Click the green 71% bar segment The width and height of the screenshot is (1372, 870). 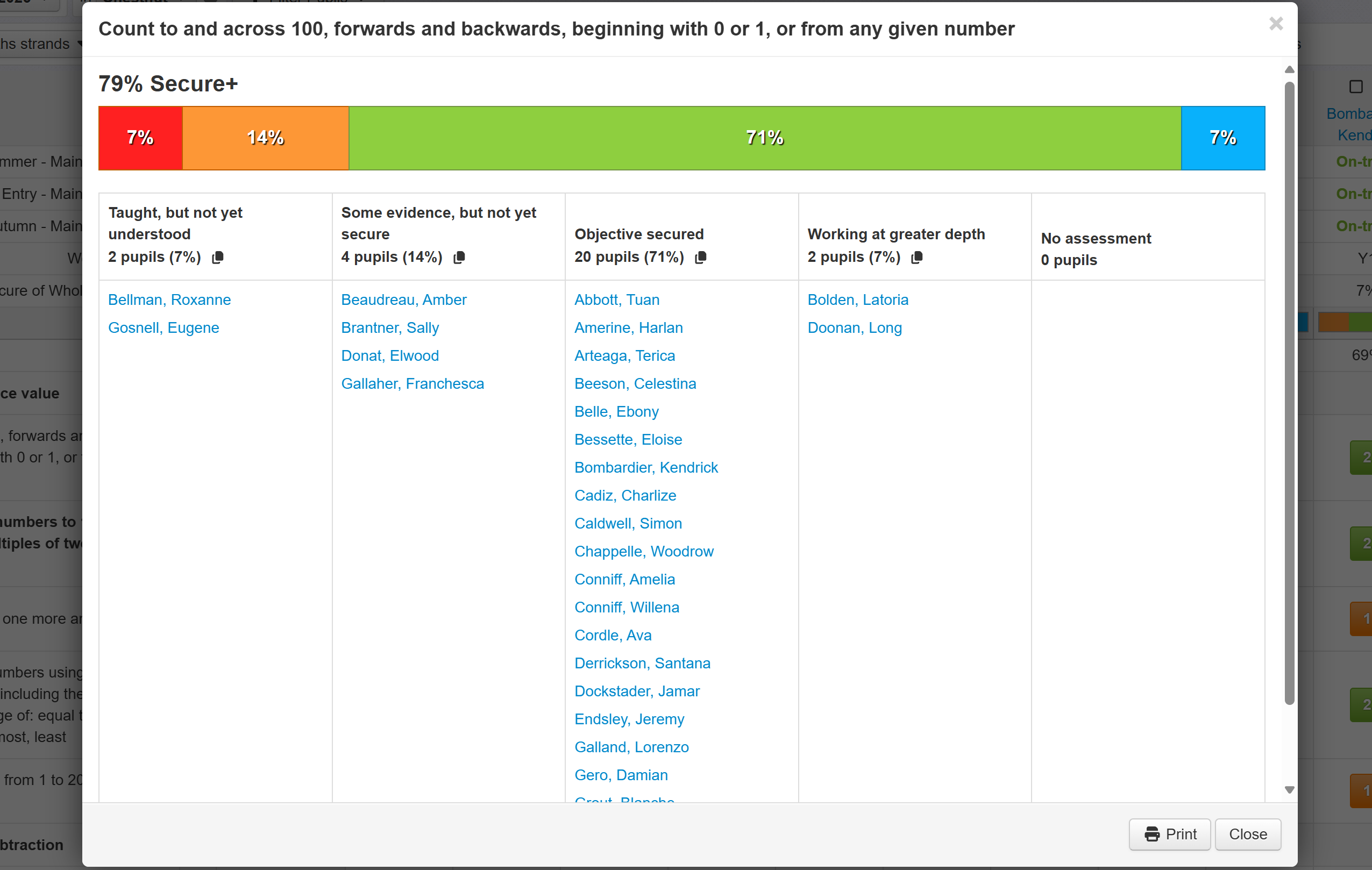tap(765, 138)
